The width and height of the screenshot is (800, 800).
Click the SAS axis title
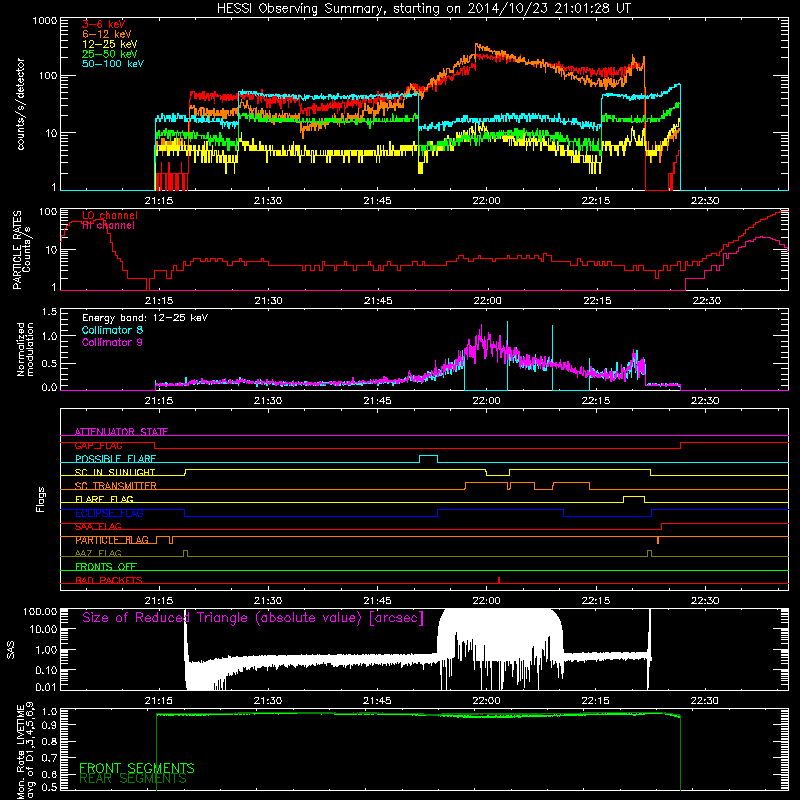[11, 650]
